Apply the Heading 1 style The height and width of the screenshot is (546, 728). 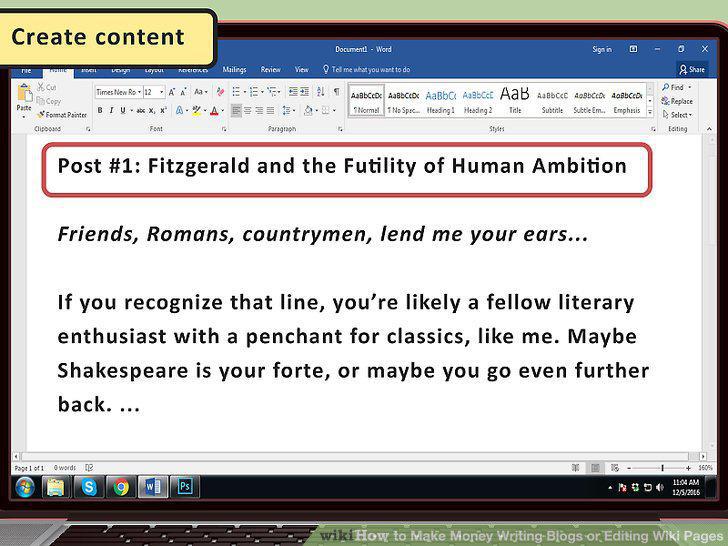[x=441, y=101]
